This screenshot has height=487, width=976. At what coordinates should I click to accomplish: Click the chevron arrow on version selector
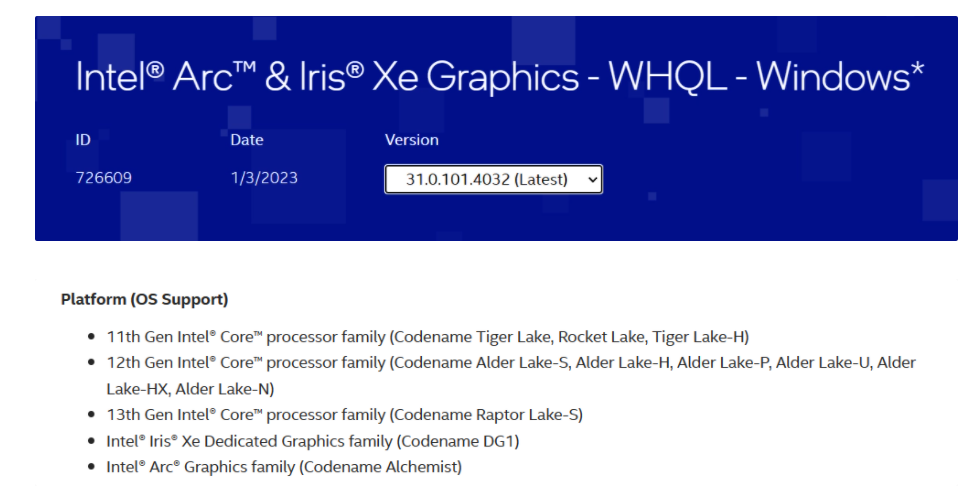592,180
